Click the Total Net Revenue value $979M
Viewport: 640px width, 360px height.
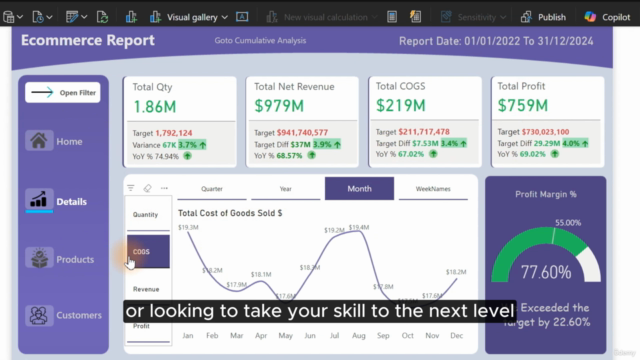pyautogui.click(x=279, y=106)
